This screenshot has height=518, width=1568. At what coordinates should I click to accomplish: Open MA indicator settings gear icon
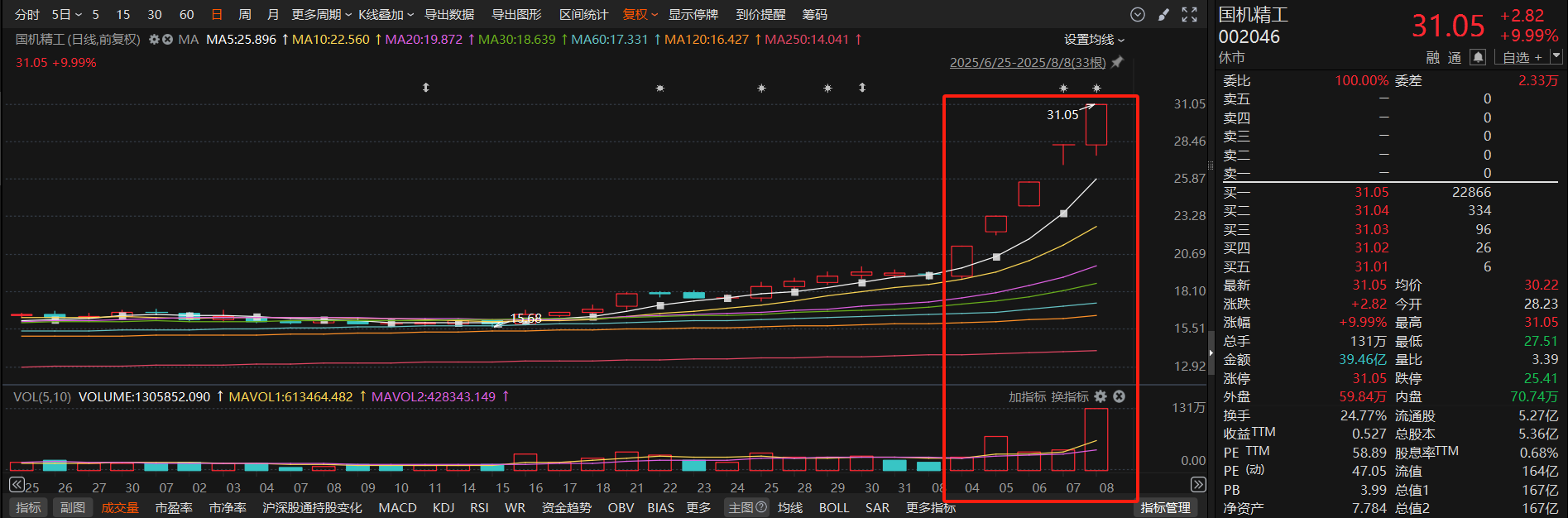(x=154, y=40)
